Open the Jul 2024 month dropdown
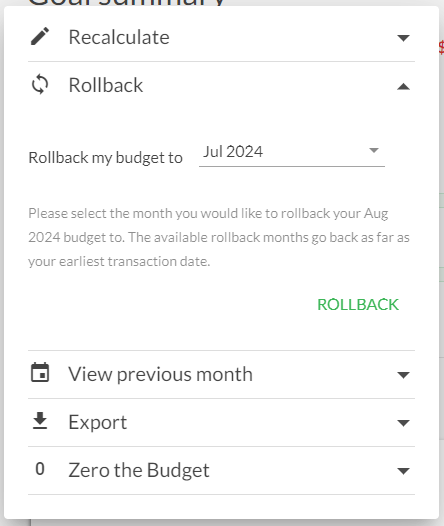Image resolution: width=444 pixels, height=526 pixels. click(292, 152)
